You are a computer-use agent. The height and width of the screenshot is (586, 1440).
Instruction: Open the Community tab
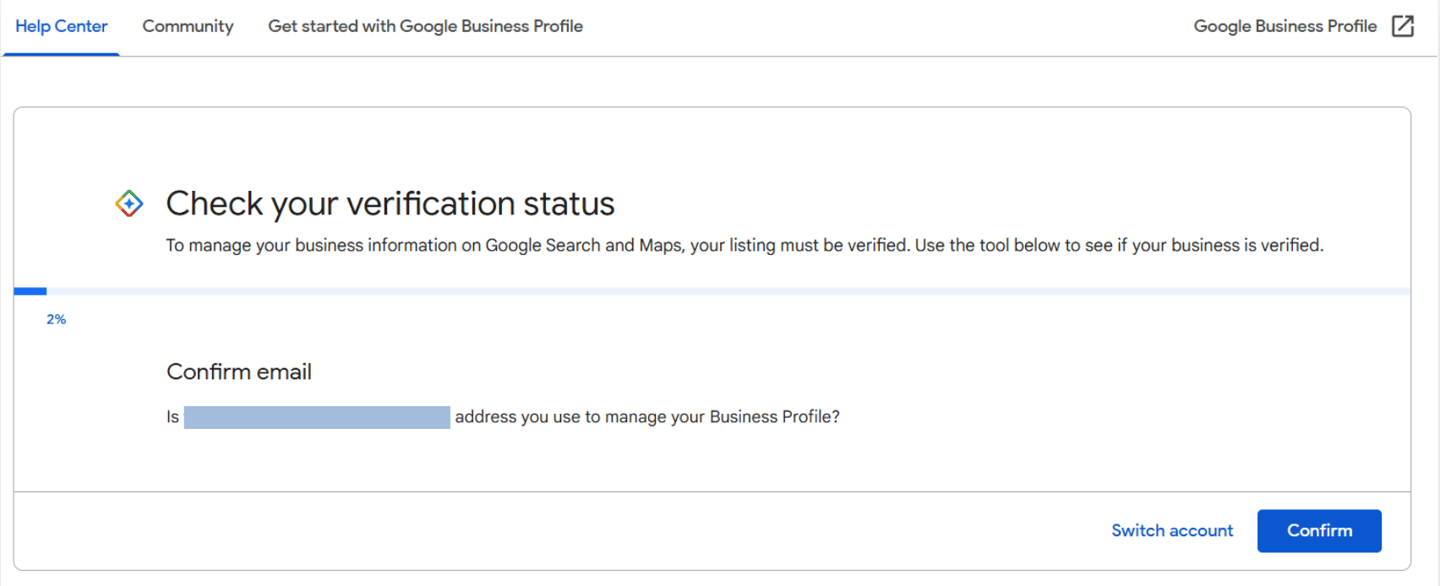(188, 27)
